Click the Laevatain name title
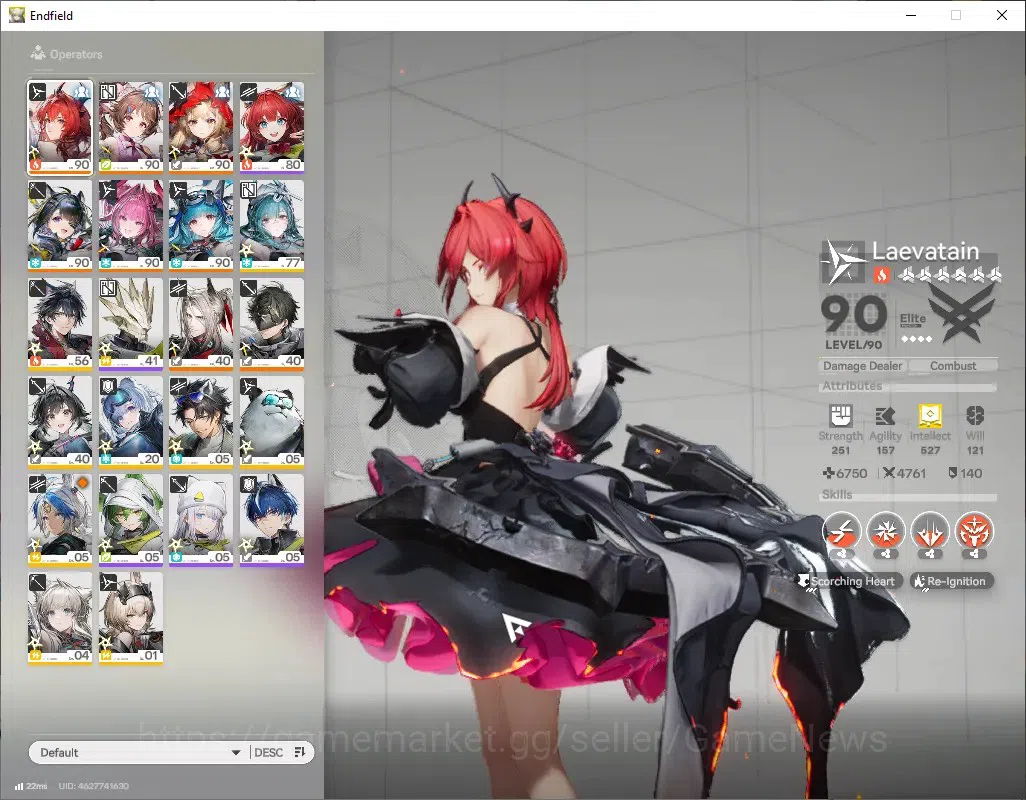The image size is (1026, 800). point(925,251)
